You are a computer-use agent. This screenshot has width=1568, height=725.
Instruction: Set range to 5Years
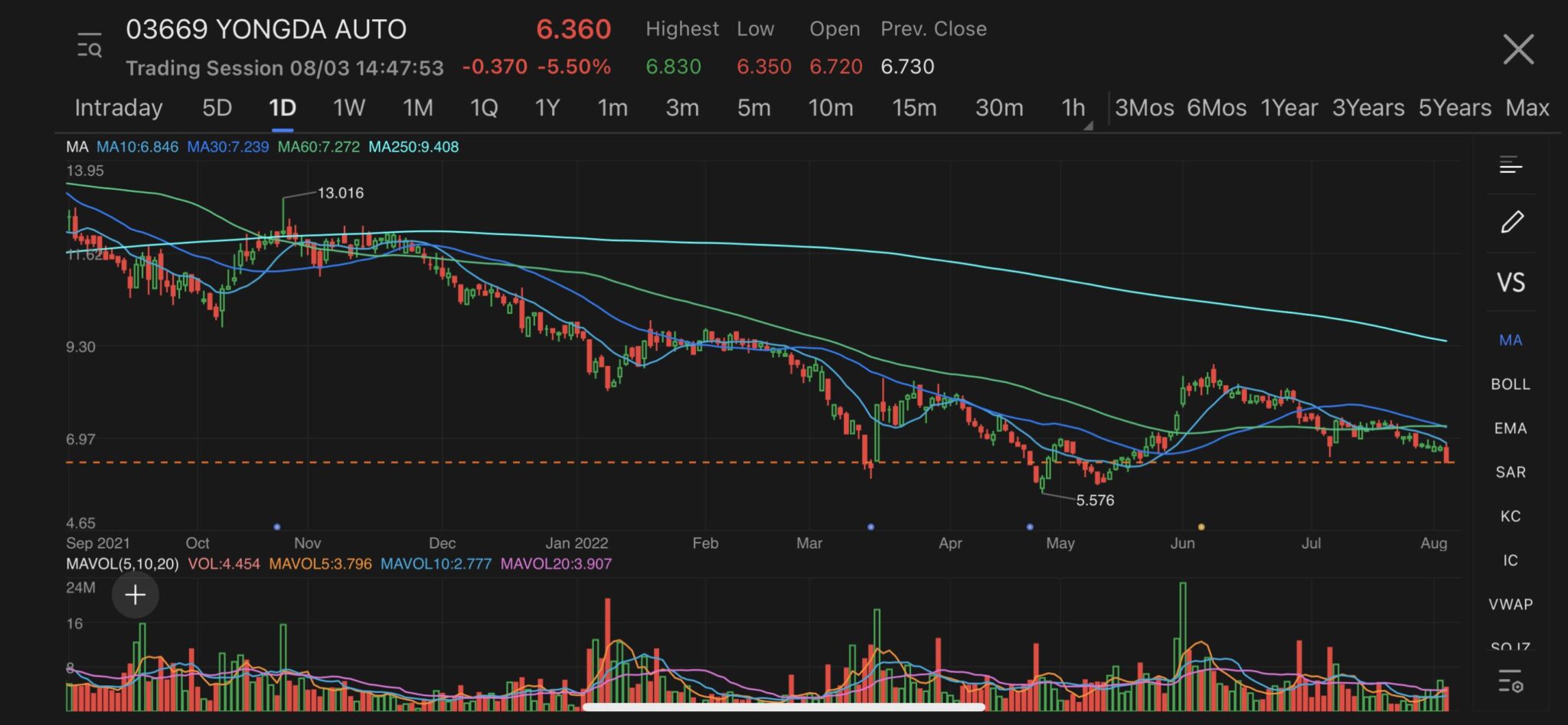1455,107
